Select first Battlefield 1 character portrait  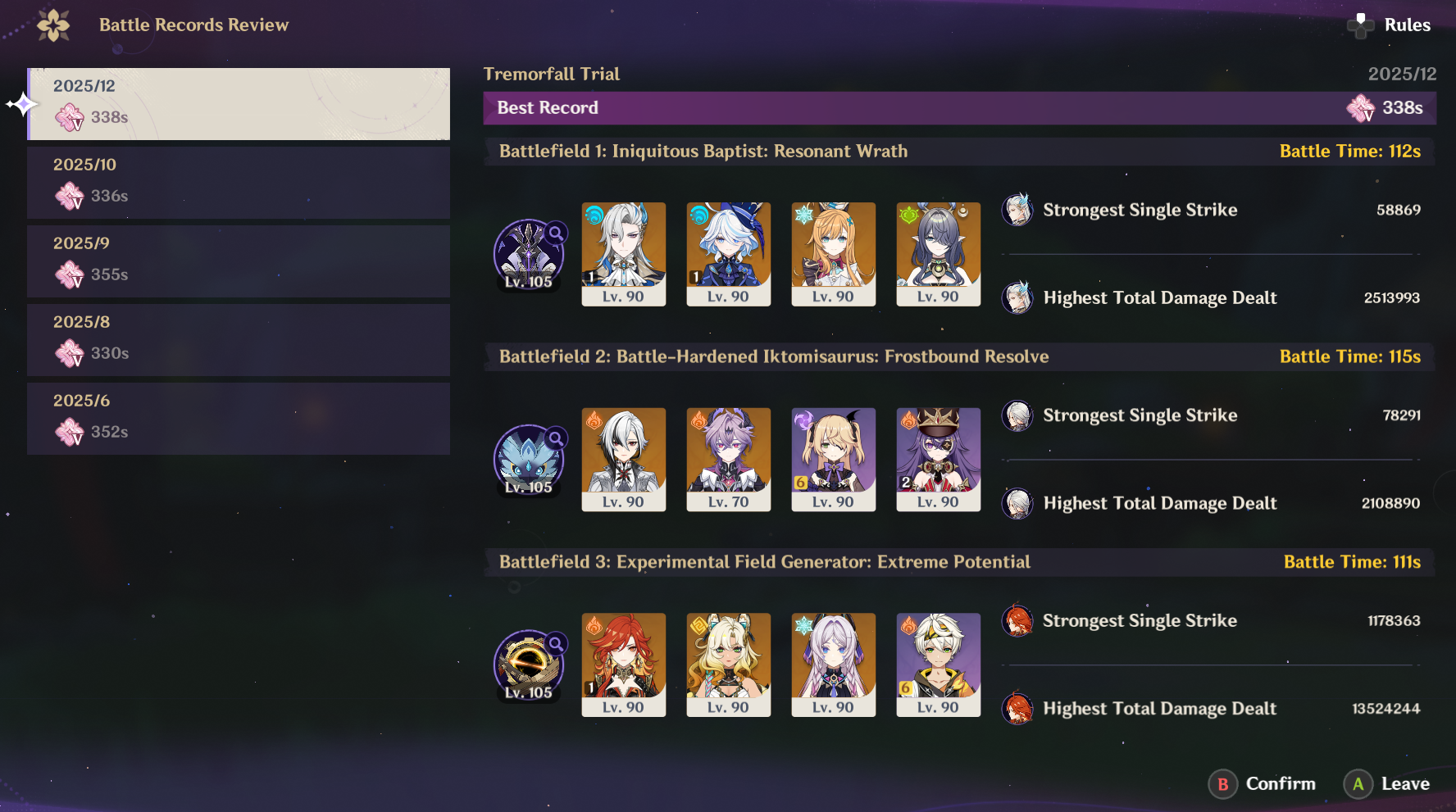click(624, 254)
